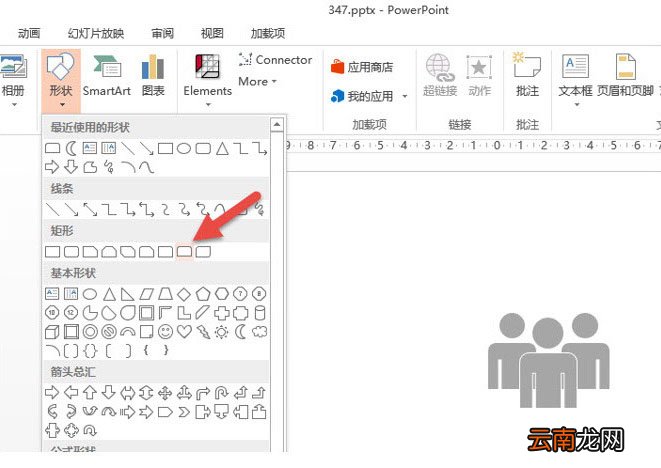Insert the cloud shape
This screenshot has height=468, width=661.
coord(259,332)
